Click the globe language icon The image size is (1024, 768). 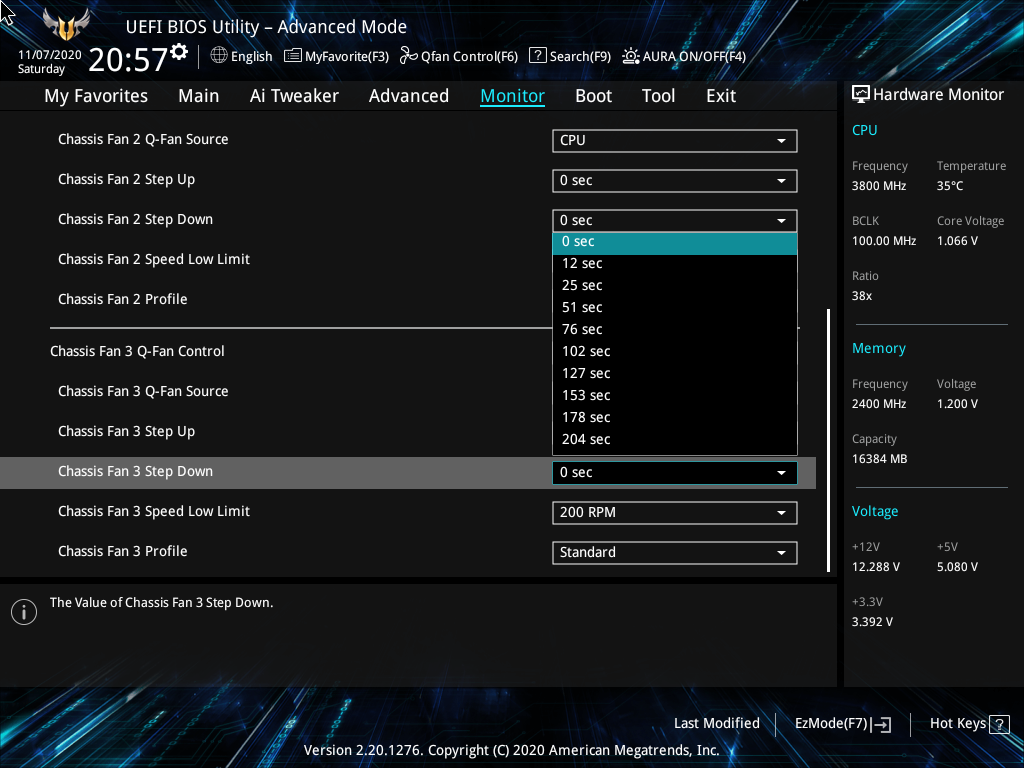point(219,56)
